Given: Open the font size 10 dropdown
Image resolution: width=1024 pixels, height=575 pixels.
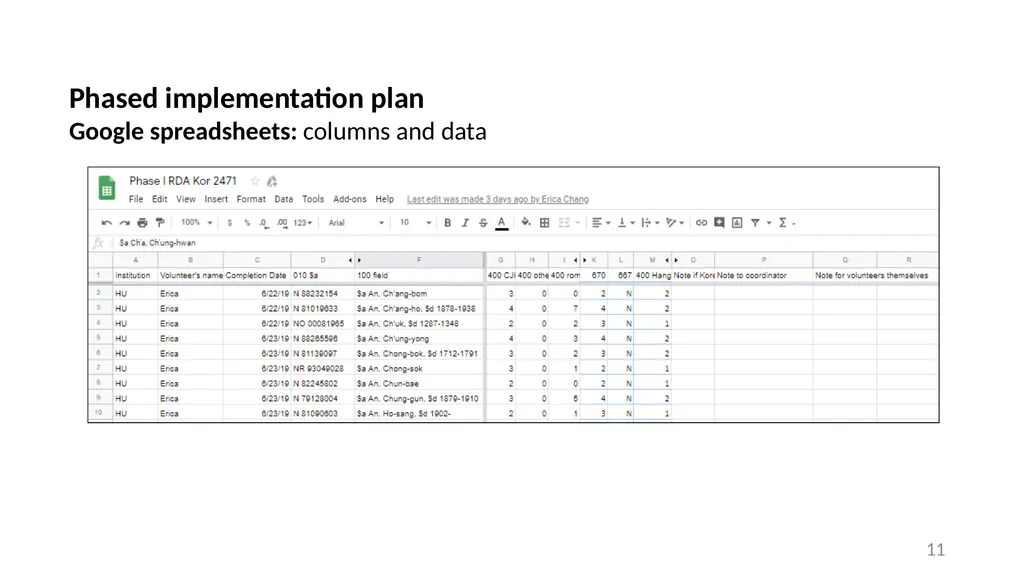Looking at the screenshot, I should coord(415,223).
